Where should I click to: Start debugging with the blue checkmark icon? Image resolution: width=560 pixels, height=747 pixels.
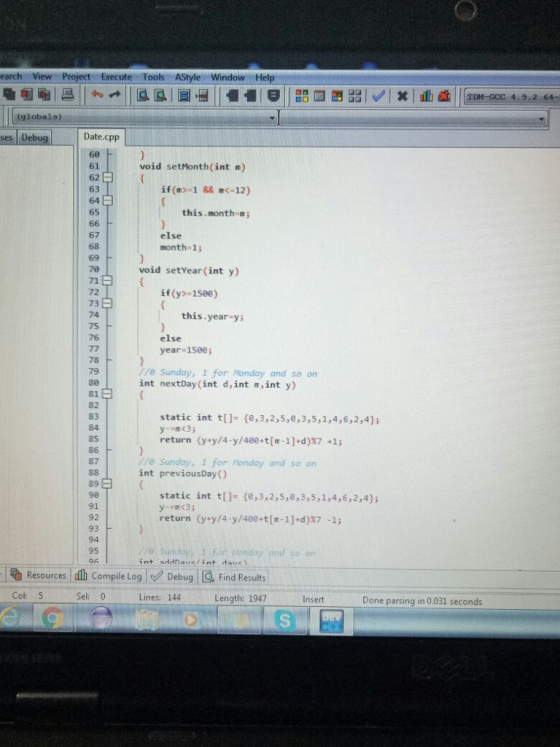coord(378,96)
